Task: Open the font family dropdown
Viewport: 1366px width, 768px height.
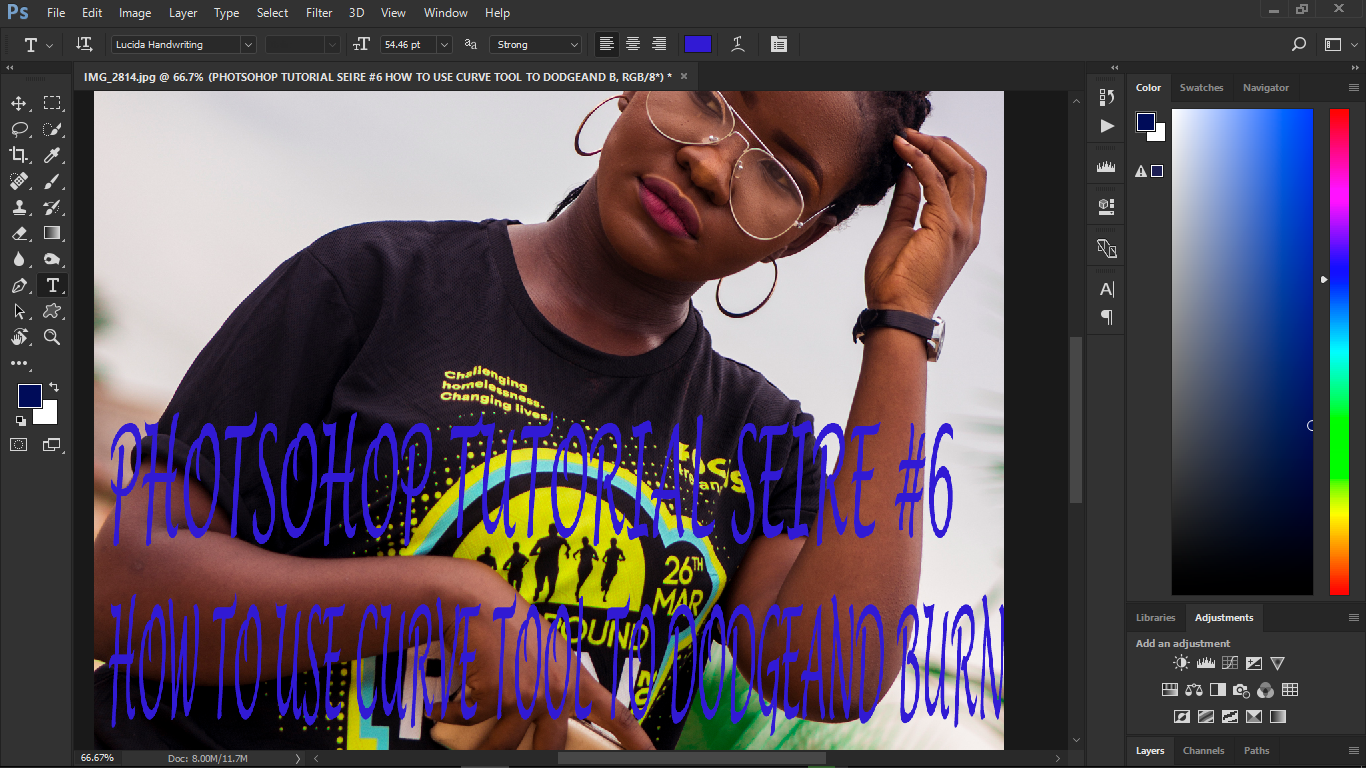Action: 247,43
